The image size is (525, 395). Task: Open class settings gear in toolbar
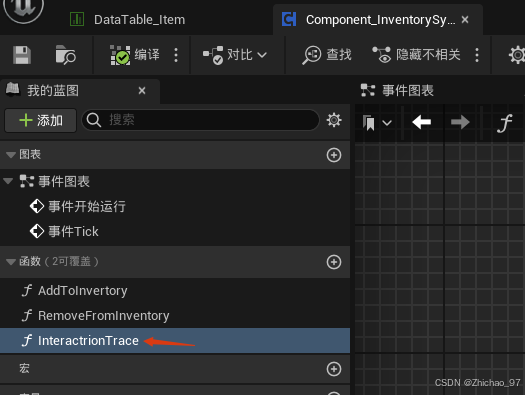click(x=517, y=55)
